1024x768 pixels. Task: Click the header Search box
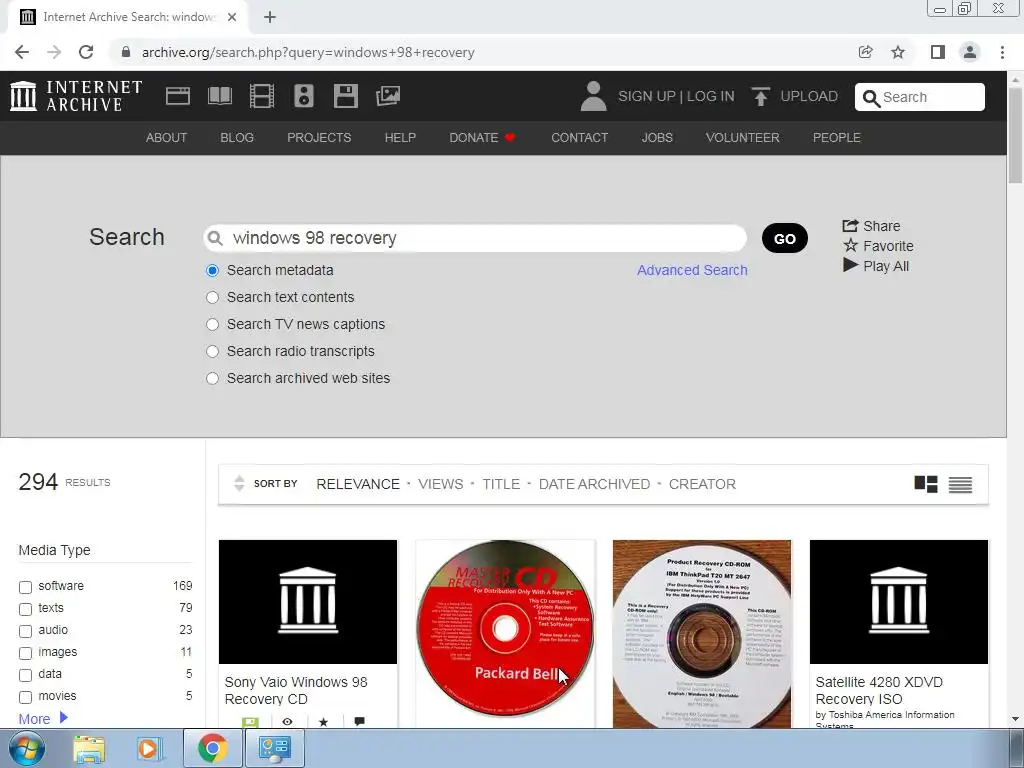[x=920, y=97]
